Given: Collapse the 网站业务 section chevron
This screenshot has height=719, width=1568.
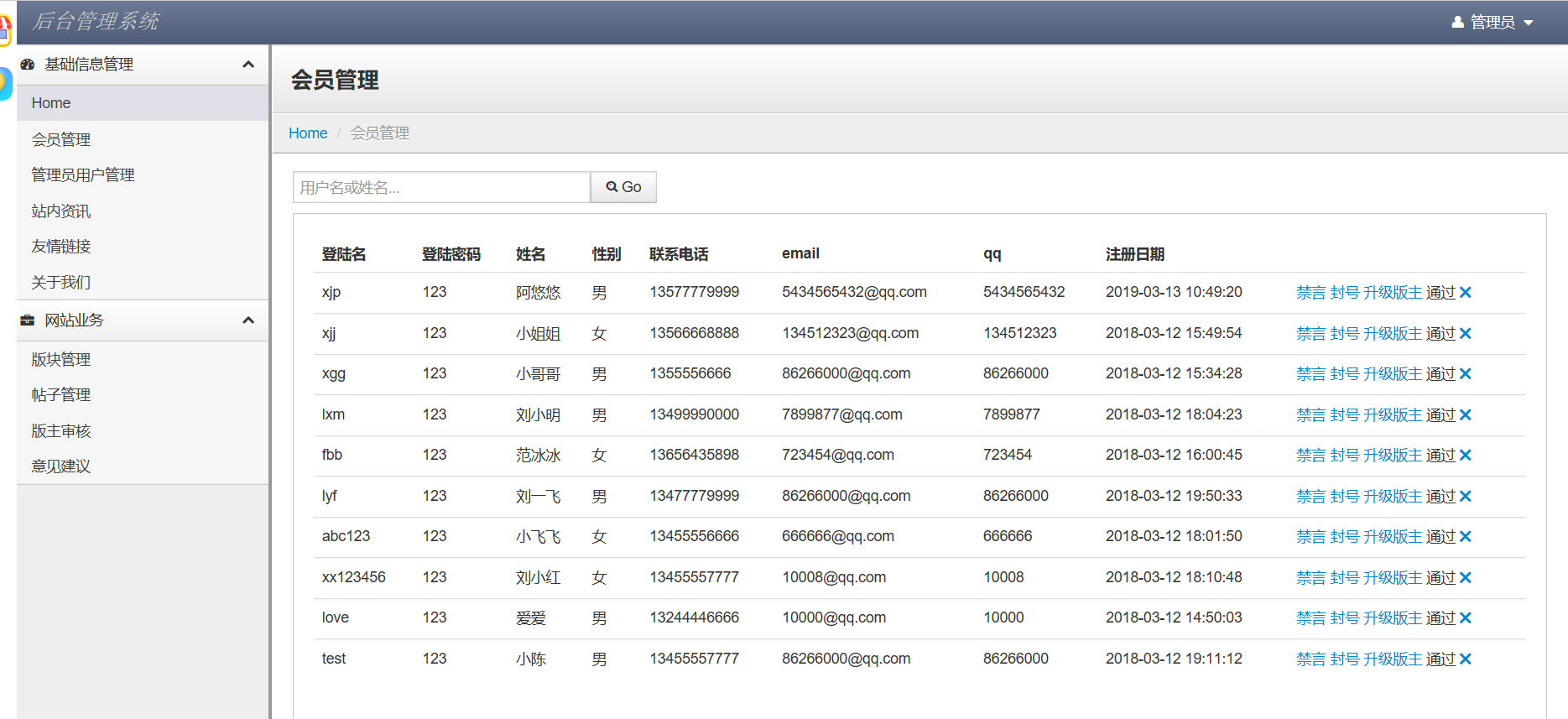Looking at the screenshot, I should pyautogui.click(x=248, y=320).
